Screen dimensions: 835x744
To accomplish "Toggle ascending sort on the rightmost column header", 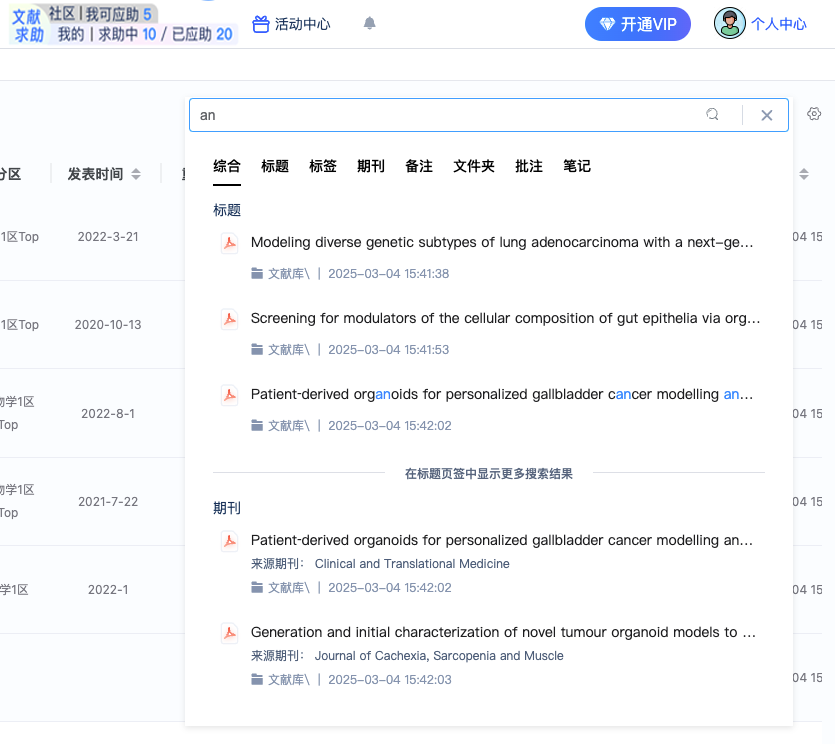I will (804, 173).
